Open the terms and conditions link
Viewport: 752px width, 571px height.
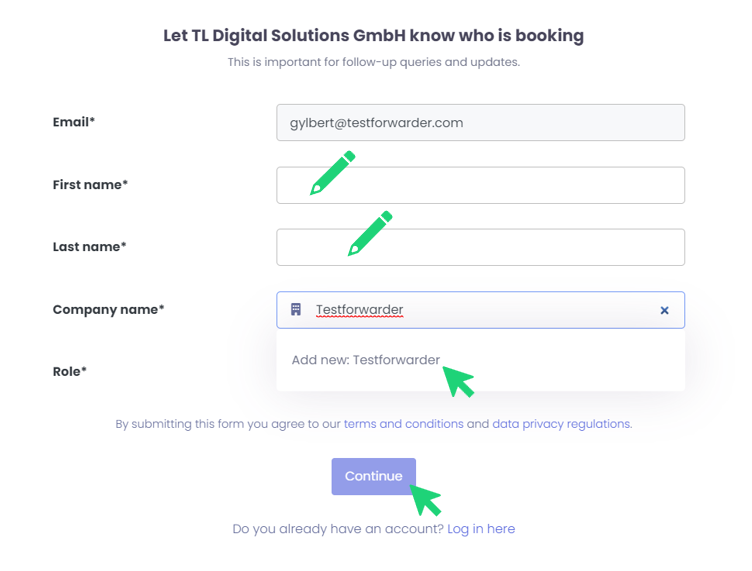pos(403,424)
